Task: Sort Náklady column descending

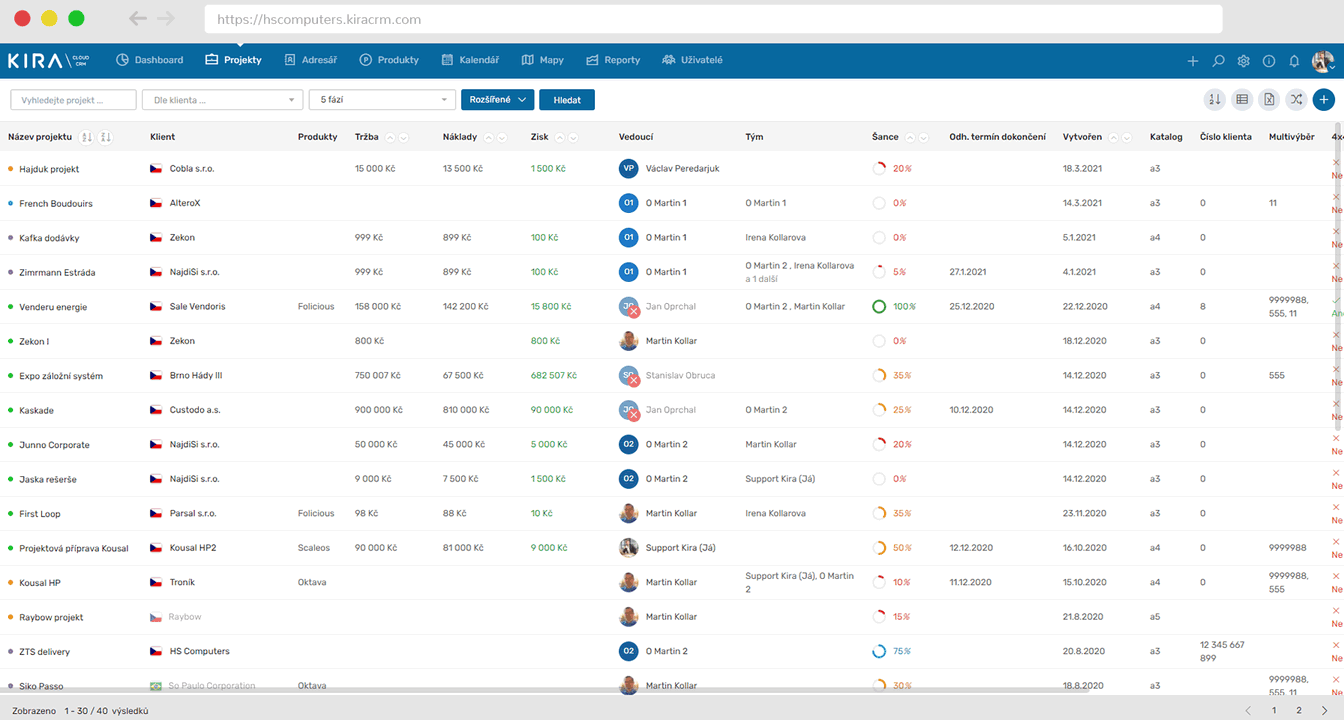Action: [x=502, y=137]
